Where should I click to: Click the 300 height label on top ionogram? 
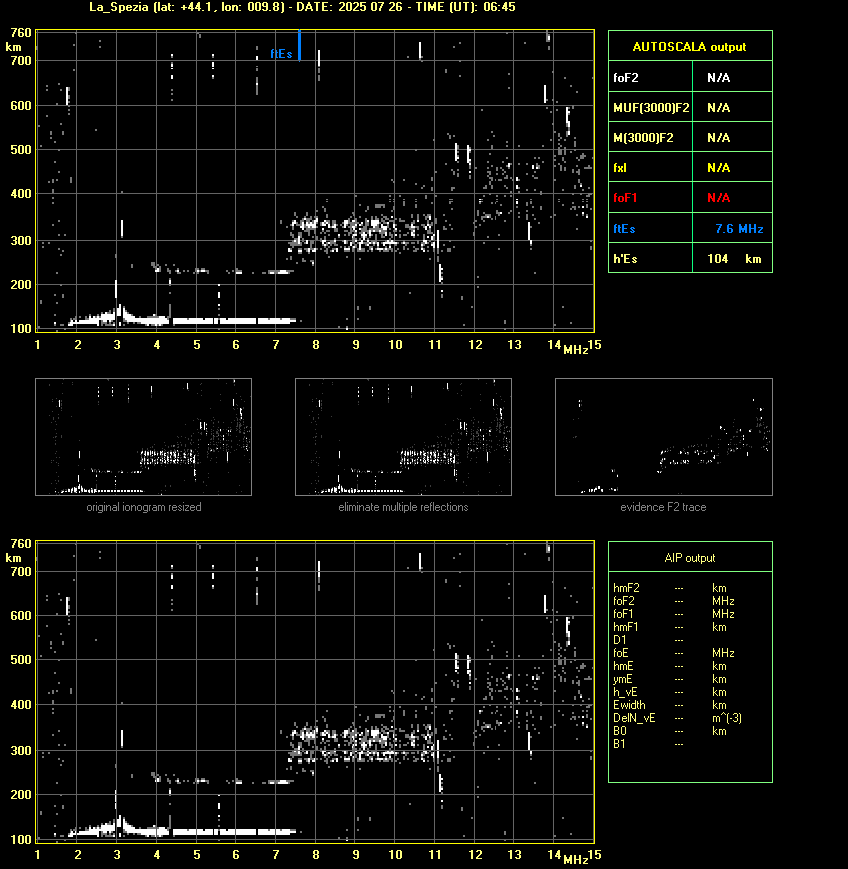click(x=21, y=241)
